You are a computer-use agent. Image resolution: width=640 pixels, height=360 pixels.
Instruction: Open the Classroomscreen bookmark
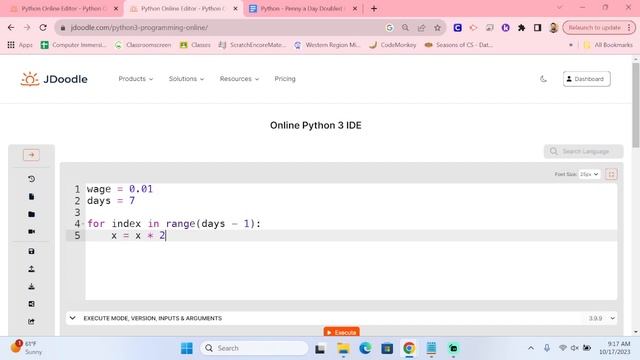pos(143,45)
